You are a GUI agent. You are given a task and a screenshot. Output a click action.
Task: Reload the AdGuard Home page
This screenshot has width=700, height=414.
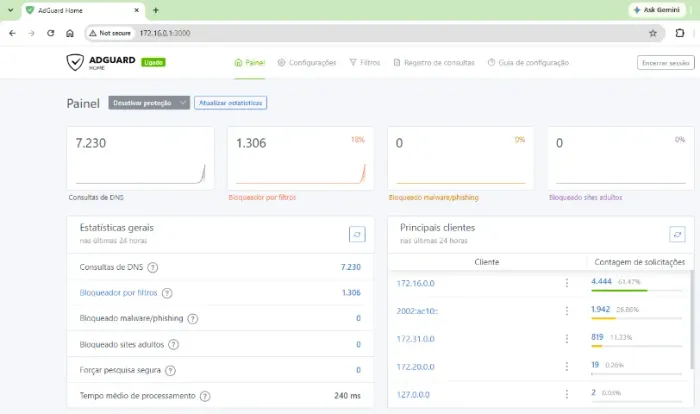click(50, 33)
